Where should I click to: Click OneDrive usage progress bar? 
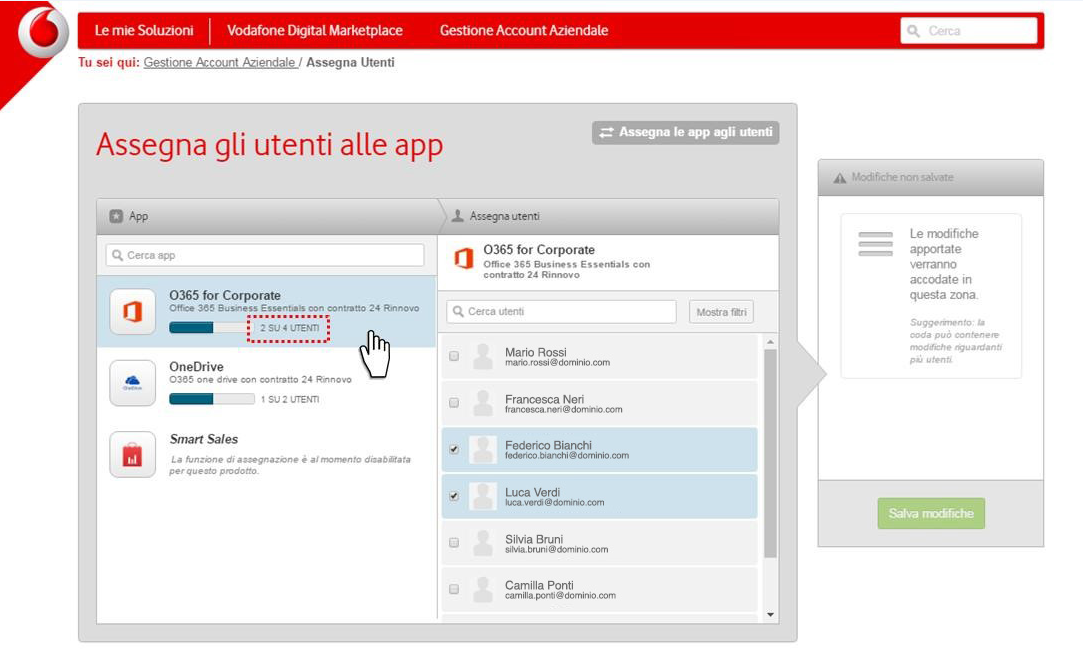coord(211,399)
